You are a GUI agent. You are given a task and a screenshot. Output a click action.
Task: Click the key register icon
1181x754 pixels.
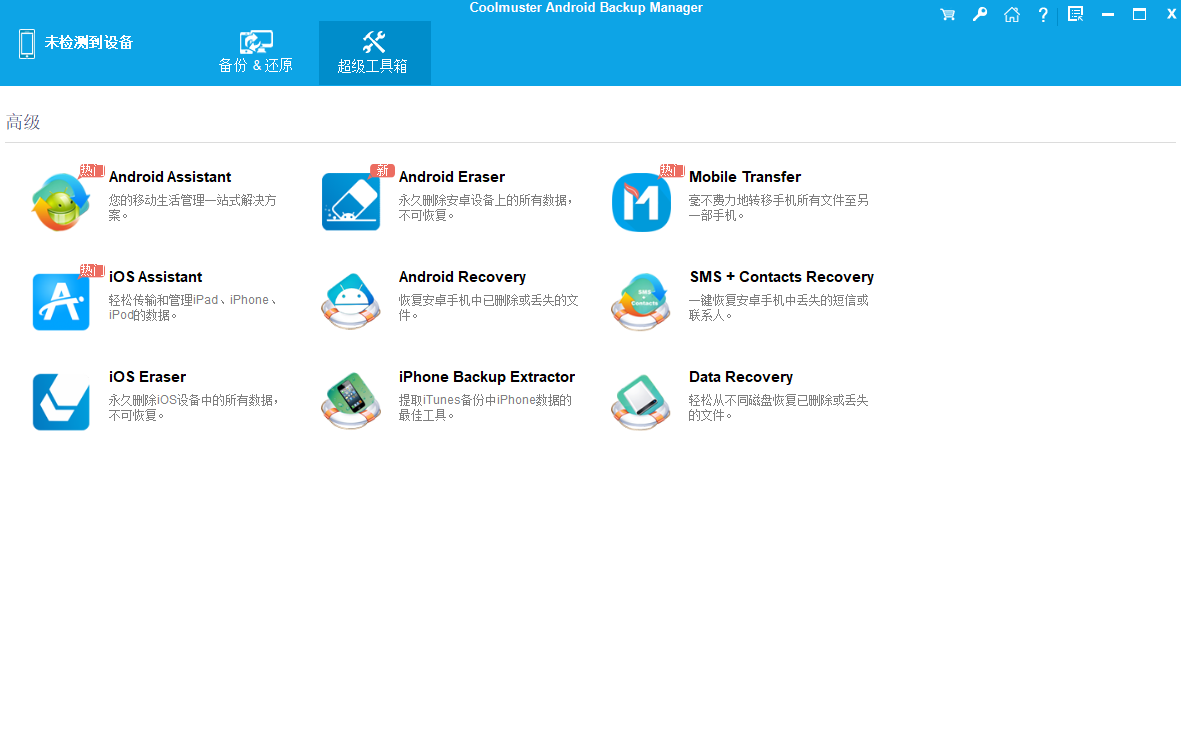pyautogui.click(x=980, y=14)
